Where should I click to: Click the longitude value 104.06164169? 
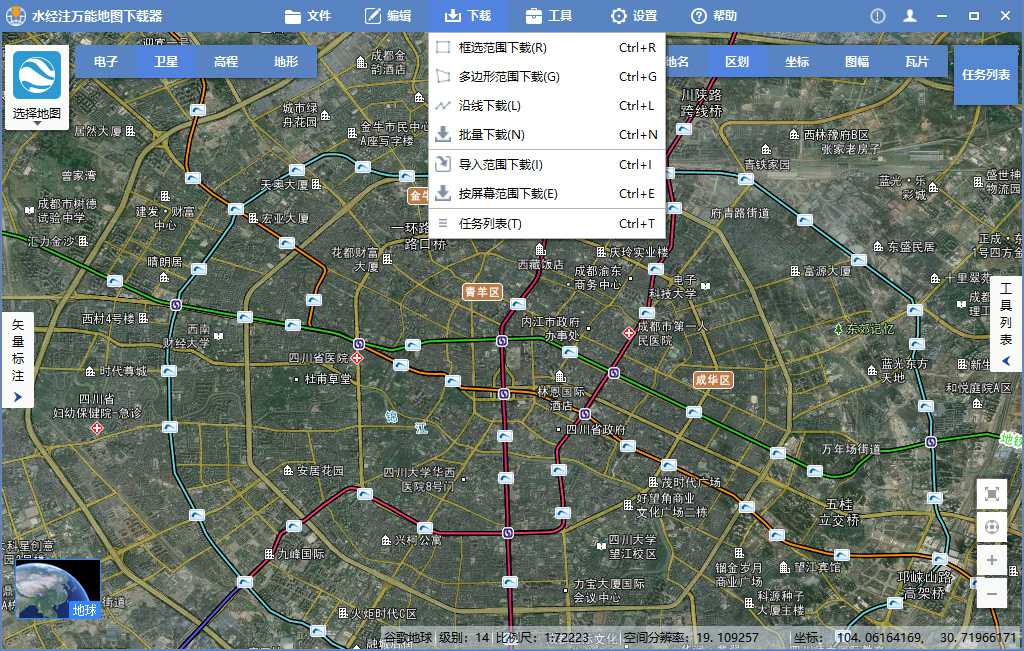point(880,637)
